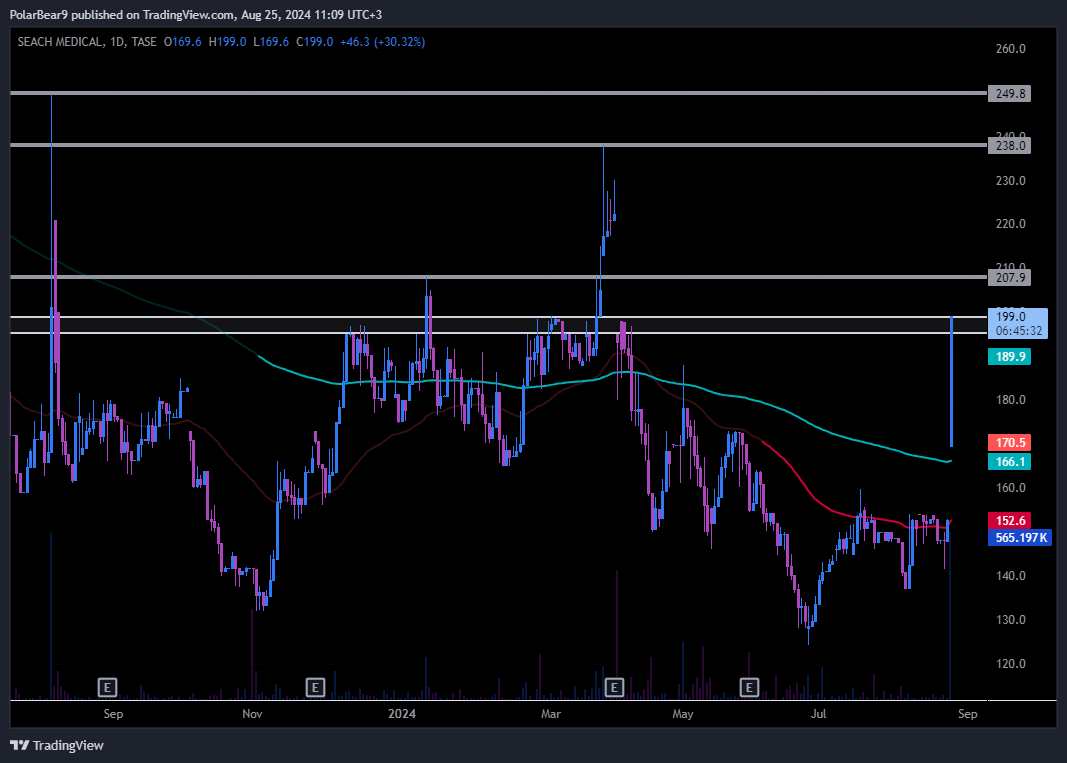The width and height of the screenshot is (1067, 763).
Task: Select the 238.0 horizontal line price label
Action: (1010, 146)
